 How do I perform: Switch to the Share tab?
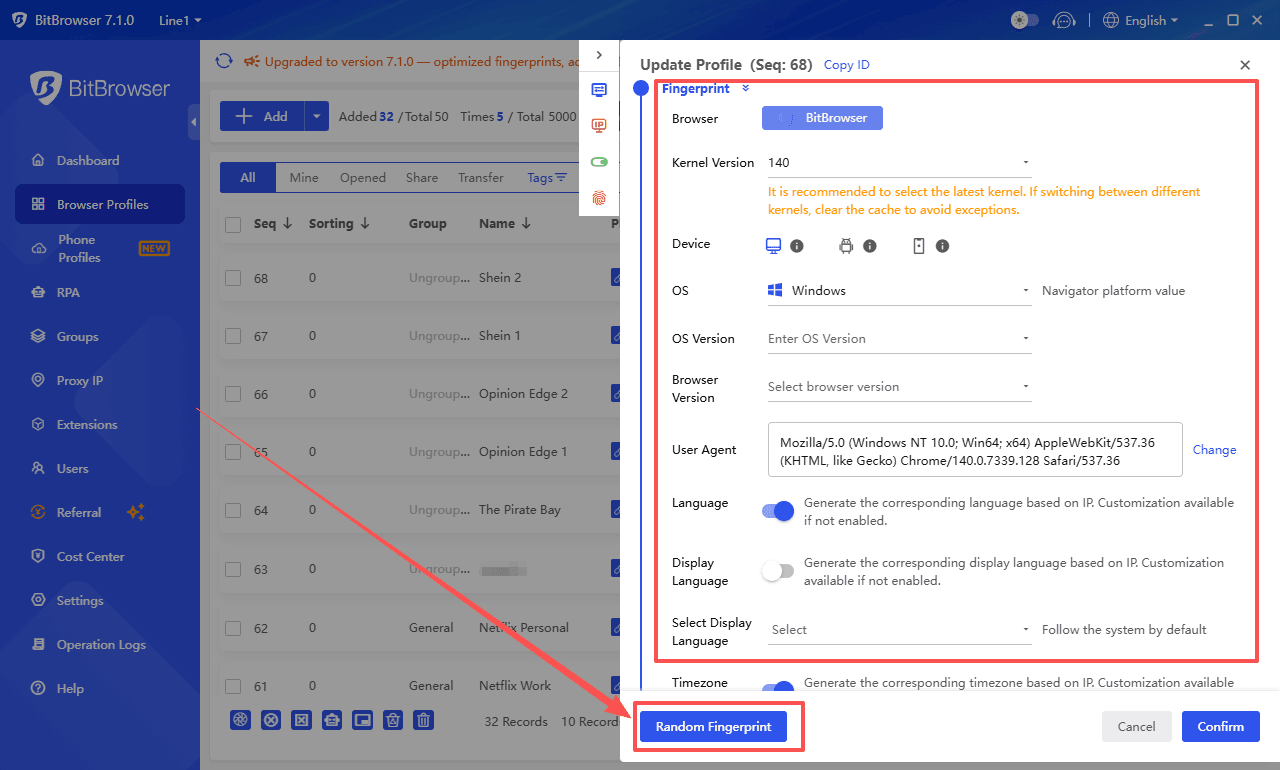[x=422, y=178]
